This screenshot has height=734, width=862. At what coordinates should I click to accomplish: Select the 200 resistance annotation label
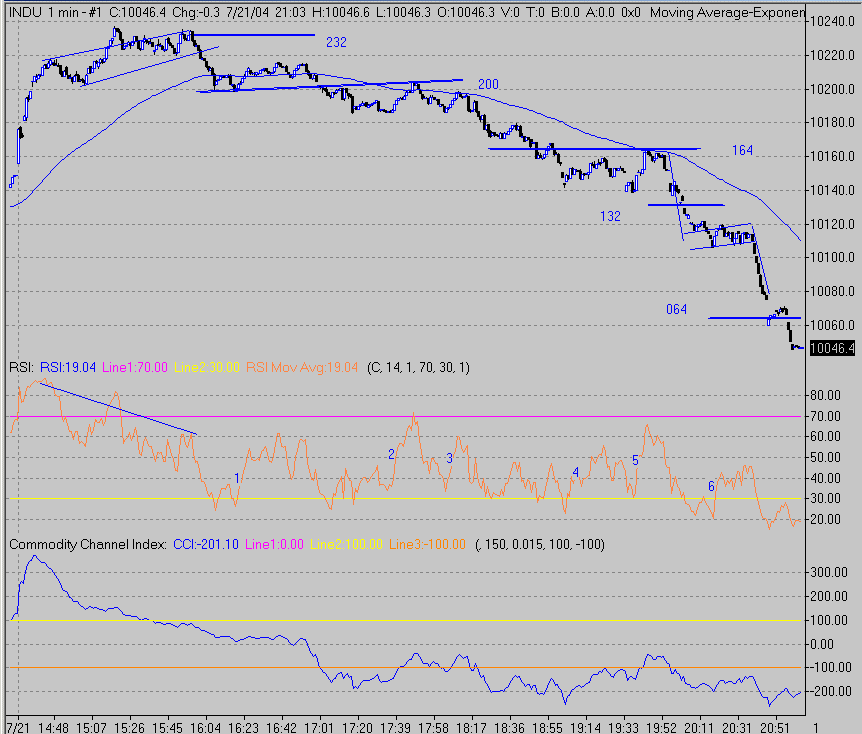488,84
